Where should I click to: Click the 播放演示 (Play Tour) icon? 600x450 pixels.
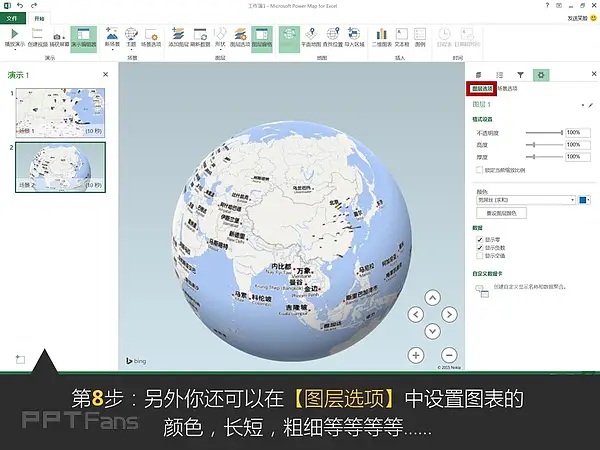click(x=12, y=36)
